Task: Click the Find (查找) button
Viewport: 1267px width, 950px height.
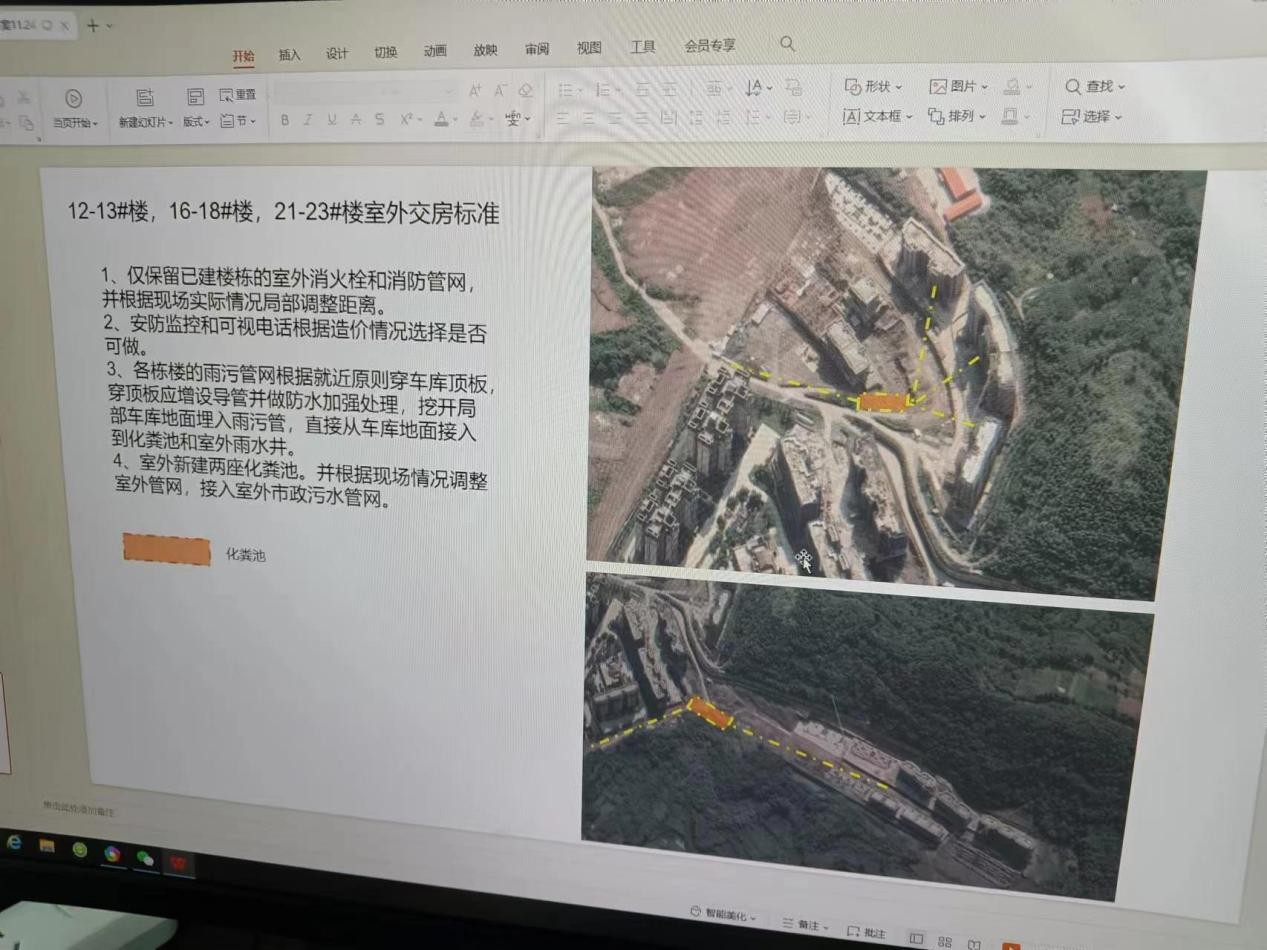Action: click(x=1095, y=87)
